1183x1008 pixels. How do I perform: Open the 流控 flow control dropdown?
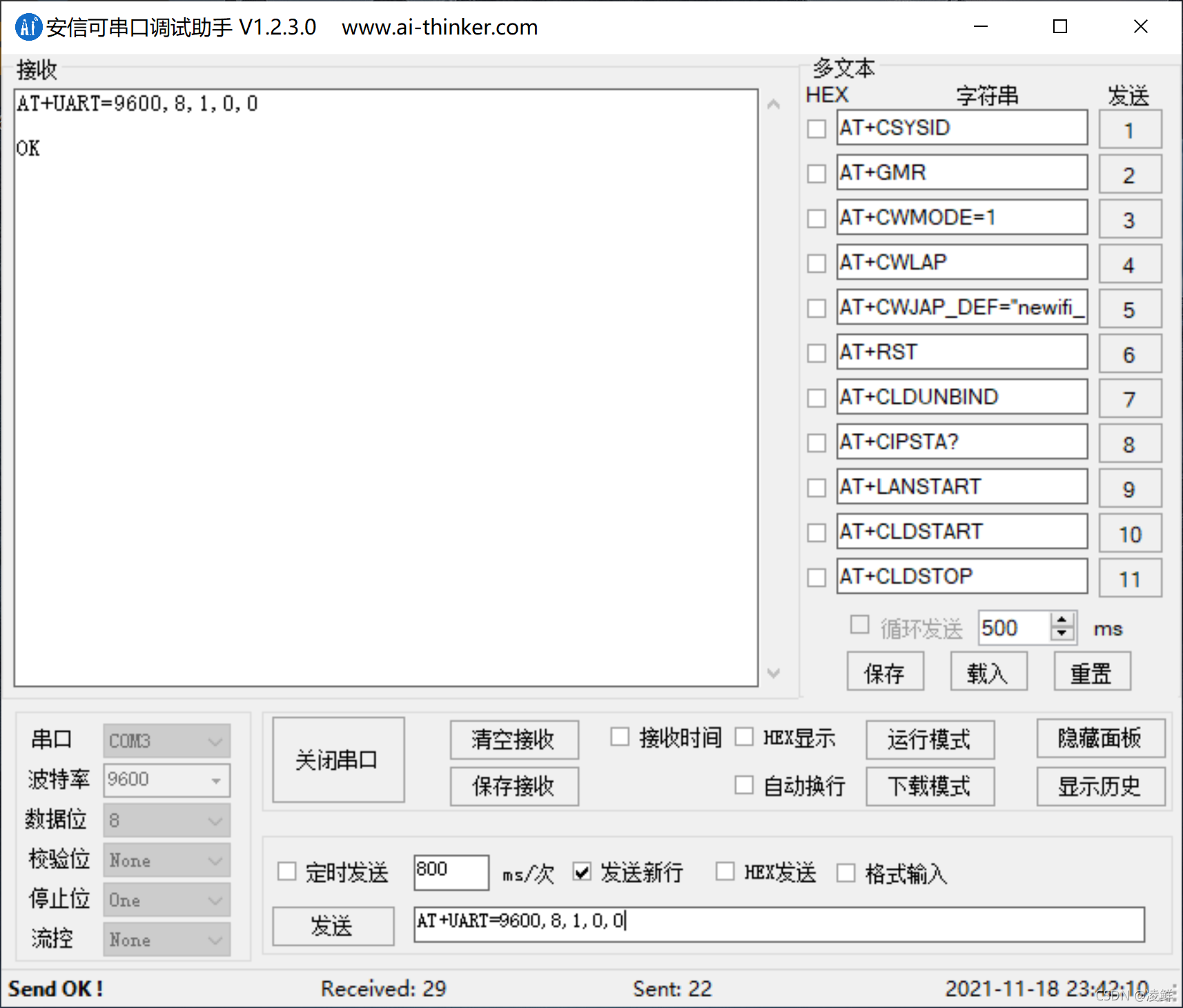166,940
